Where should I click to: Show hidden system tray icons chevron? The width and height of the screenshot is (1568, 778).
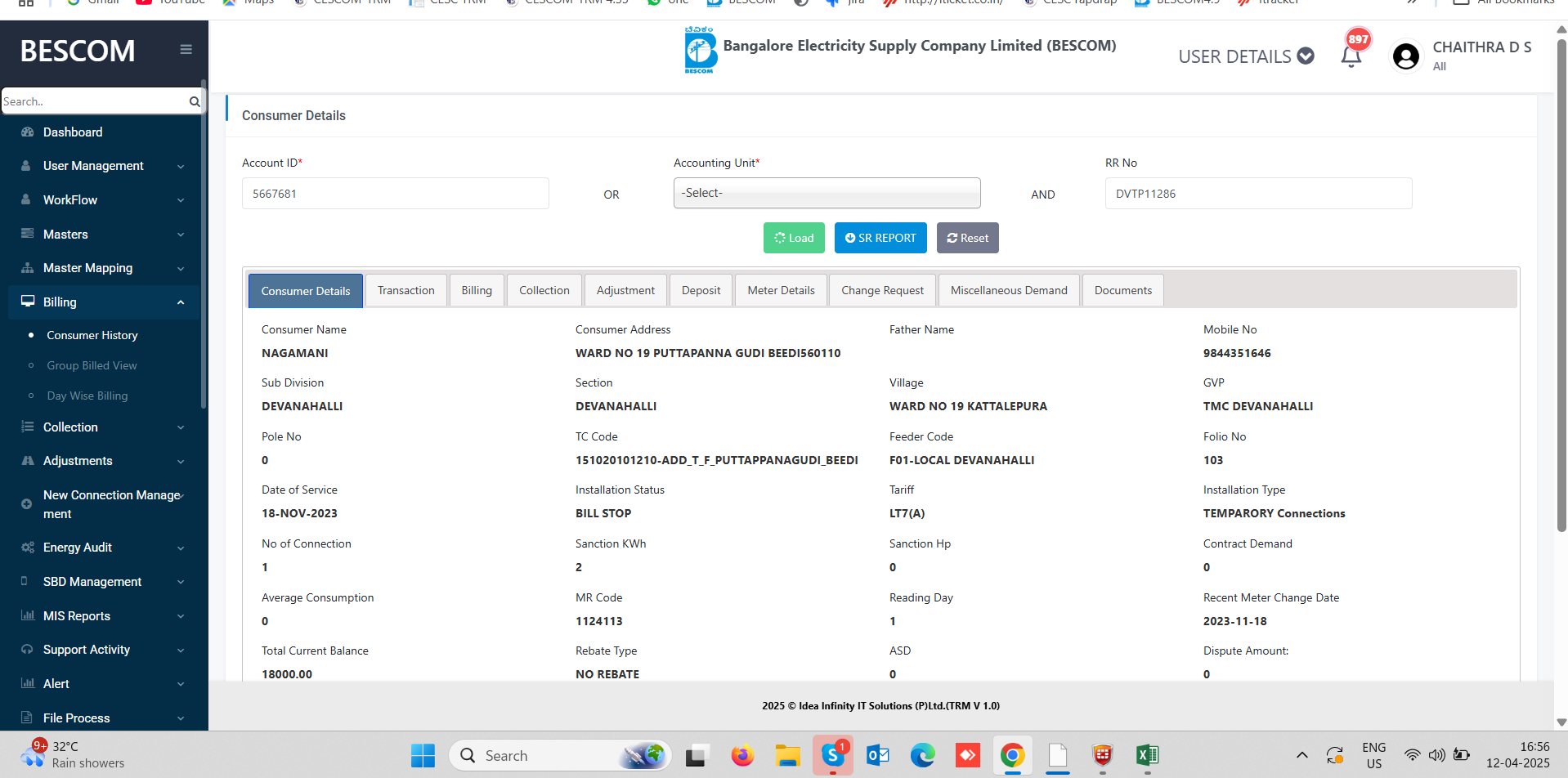coord(1302,755)
